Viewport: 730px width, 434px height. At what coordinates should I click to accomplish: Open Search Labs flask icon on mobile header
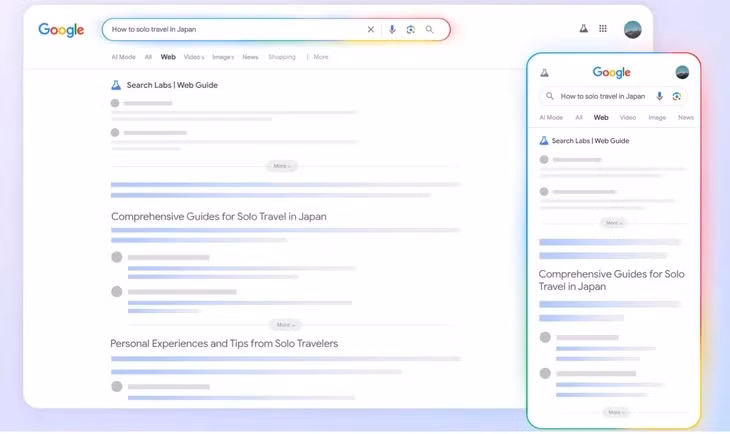(x=544, y=73)
